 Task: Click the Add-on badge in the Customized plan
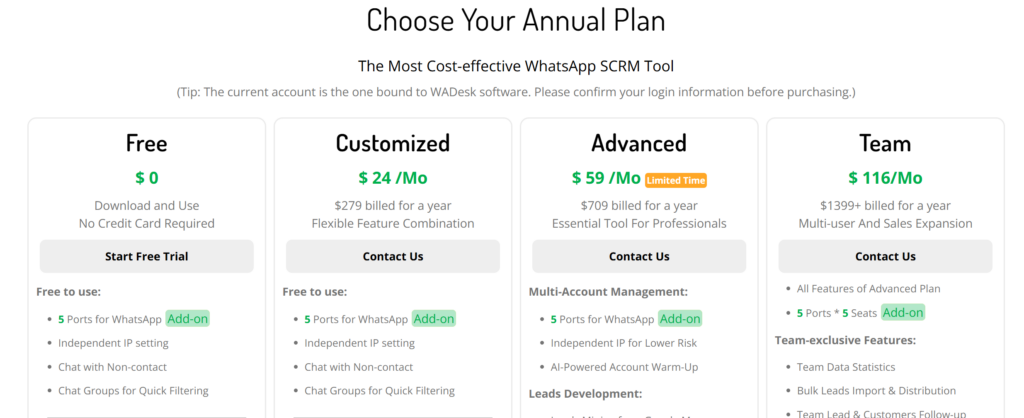434,319
